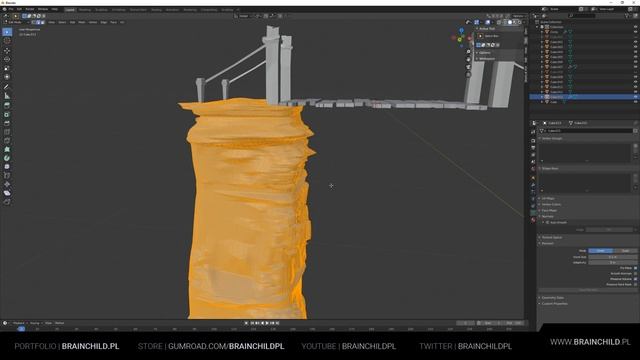Toggle the Smooth Normals checkbox
The height and width of the screenshot is (360, 640).
pos(635,273)
